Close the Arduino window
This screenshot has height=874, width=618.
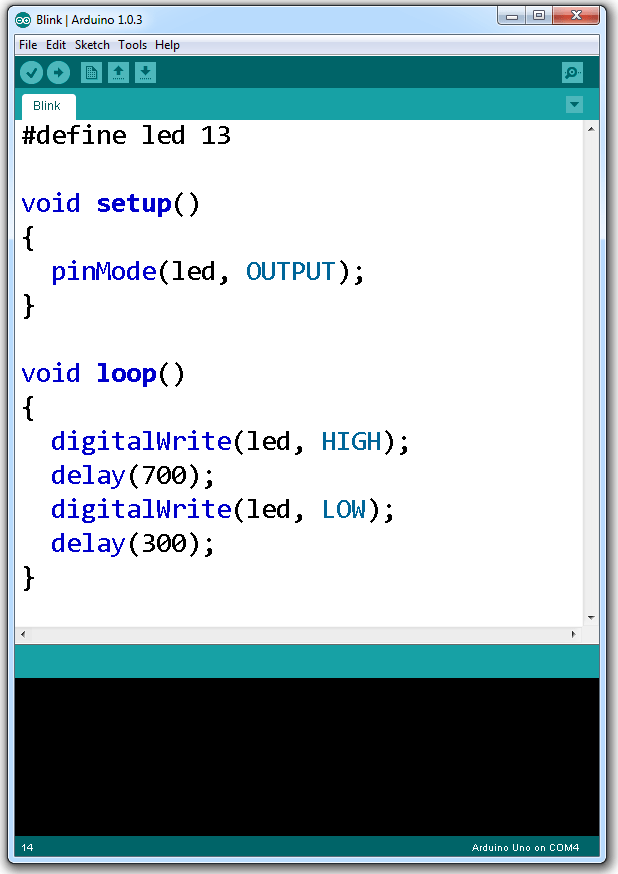(x=576, y=16)
